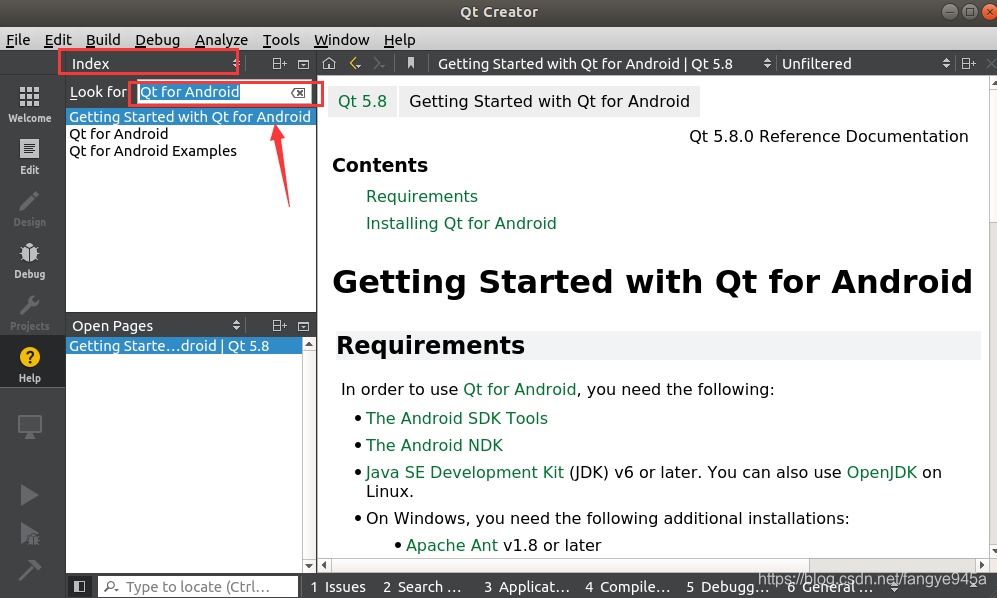997x598 pixels.
Task: Go back using the yellow back arrow
Action: click(x=355, y=62)
